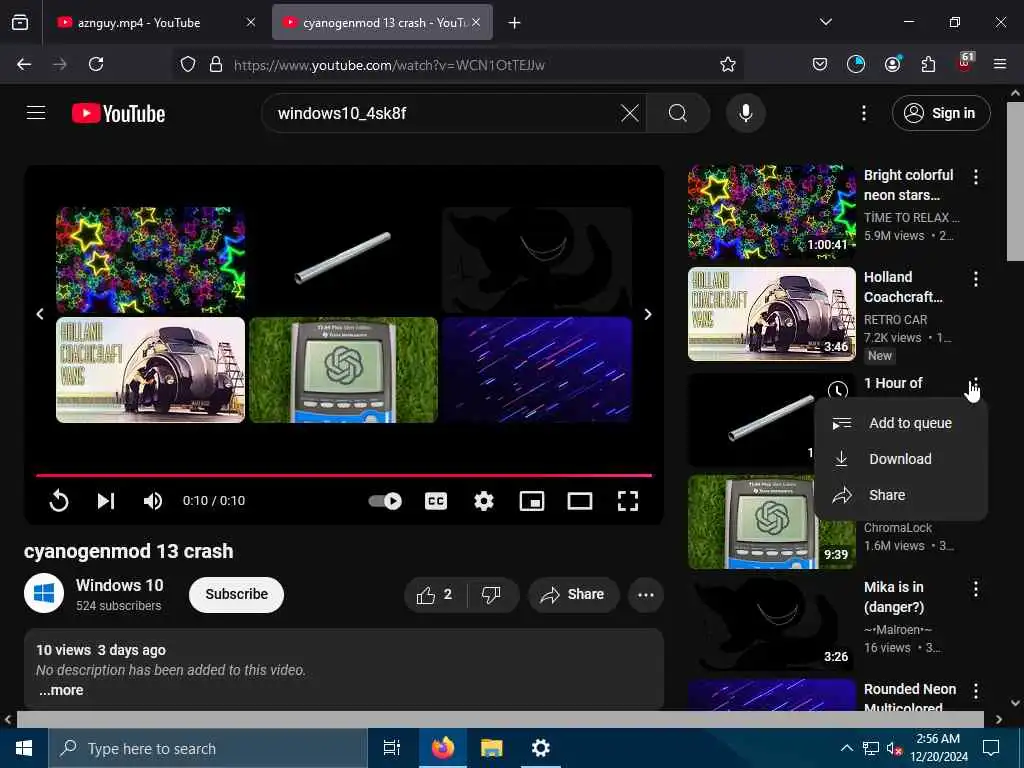Click the Share button below the video
This screenshot has width=1024, height=768.
pyautogui.click(x=573, y=594)
